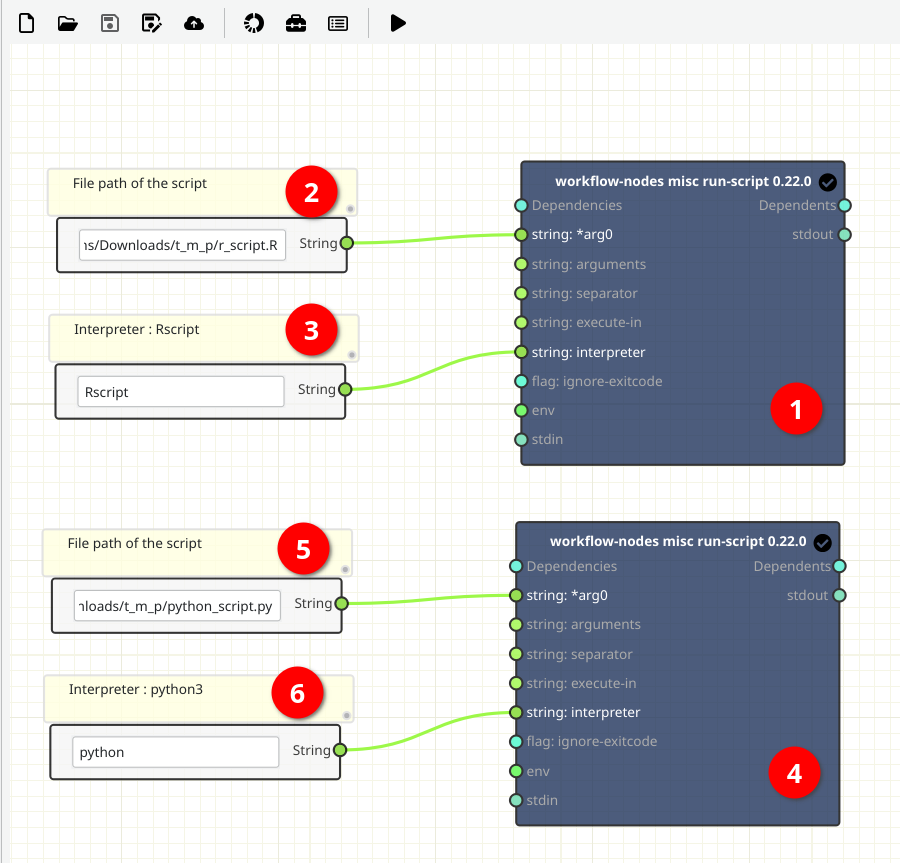The width and height of the screenshot is (900, 863).
Task: Click the 'arguments' port on the python run-script node
Action: [x=515, y=625]
